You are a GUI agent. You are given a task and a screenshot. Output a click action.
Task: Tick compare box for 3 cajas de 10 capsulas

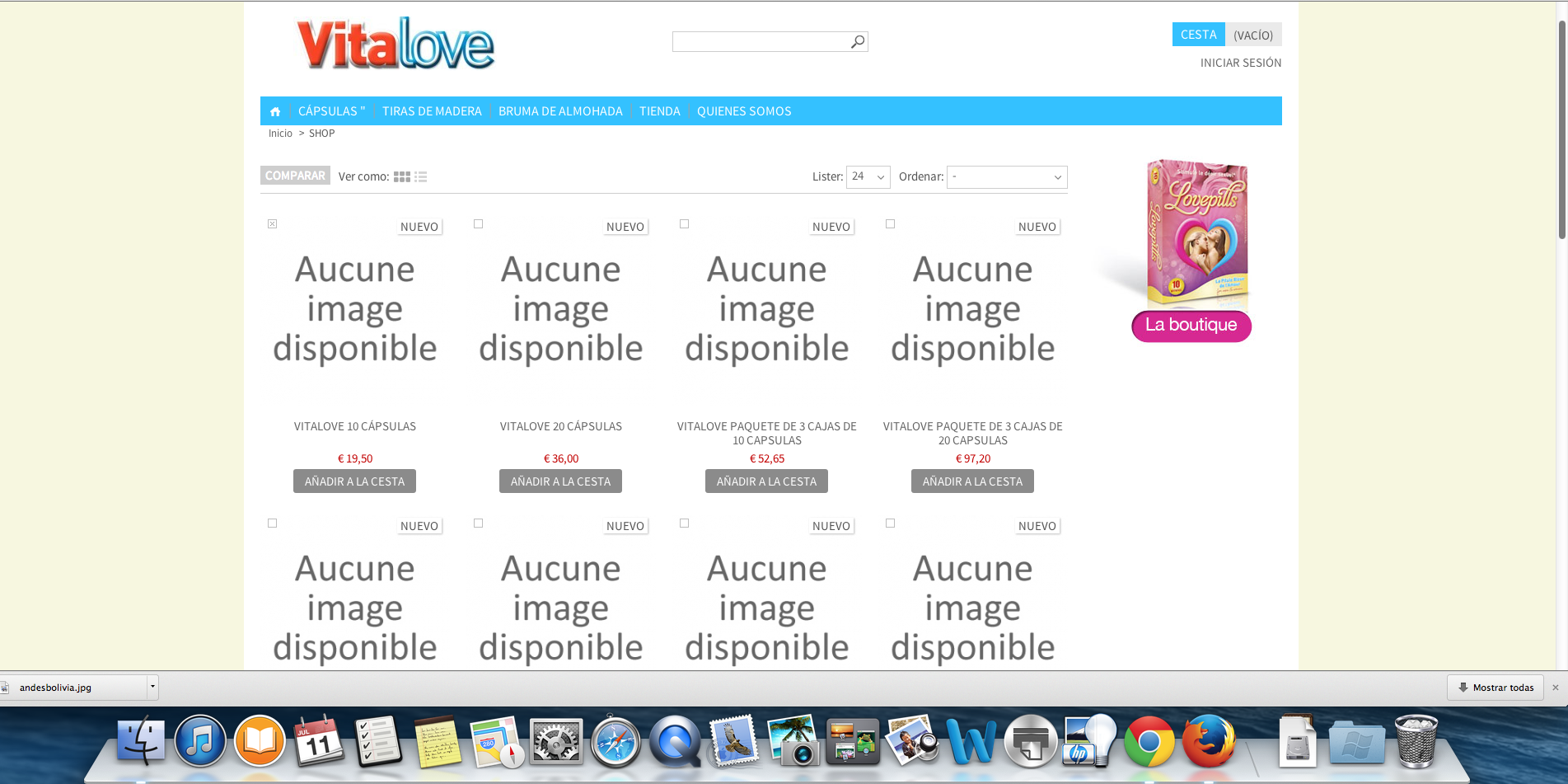click(685, 224)
